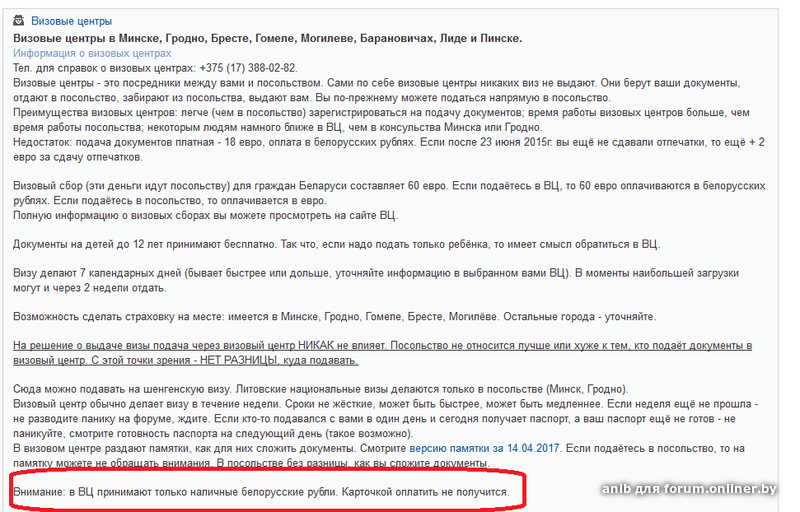The width and height of the screenshot is (800, 512).
Task: Open the Визовые центры heading link
Action: tap(71, 21)
